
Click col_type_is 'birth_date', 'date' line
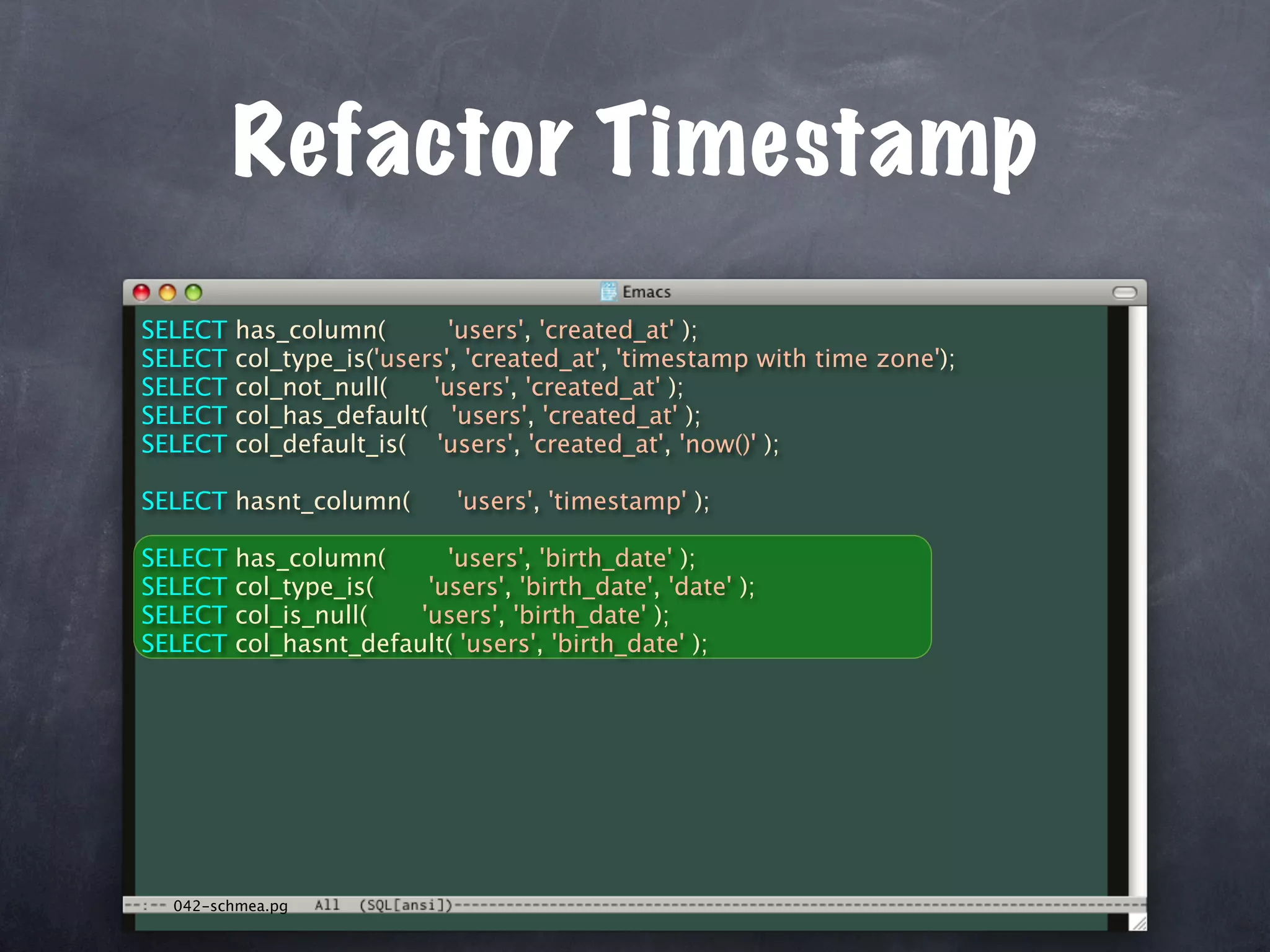pos(448,587)
